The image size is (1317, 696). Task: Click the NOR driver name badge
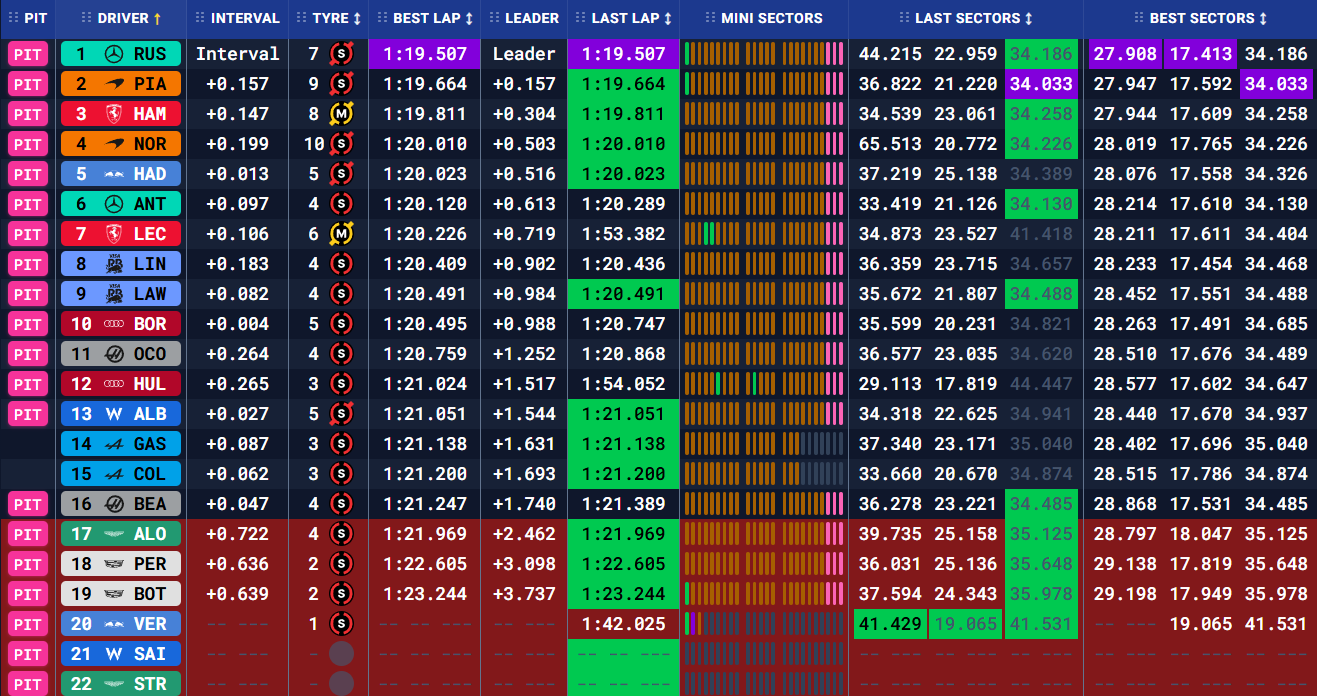tap(121, 144)
